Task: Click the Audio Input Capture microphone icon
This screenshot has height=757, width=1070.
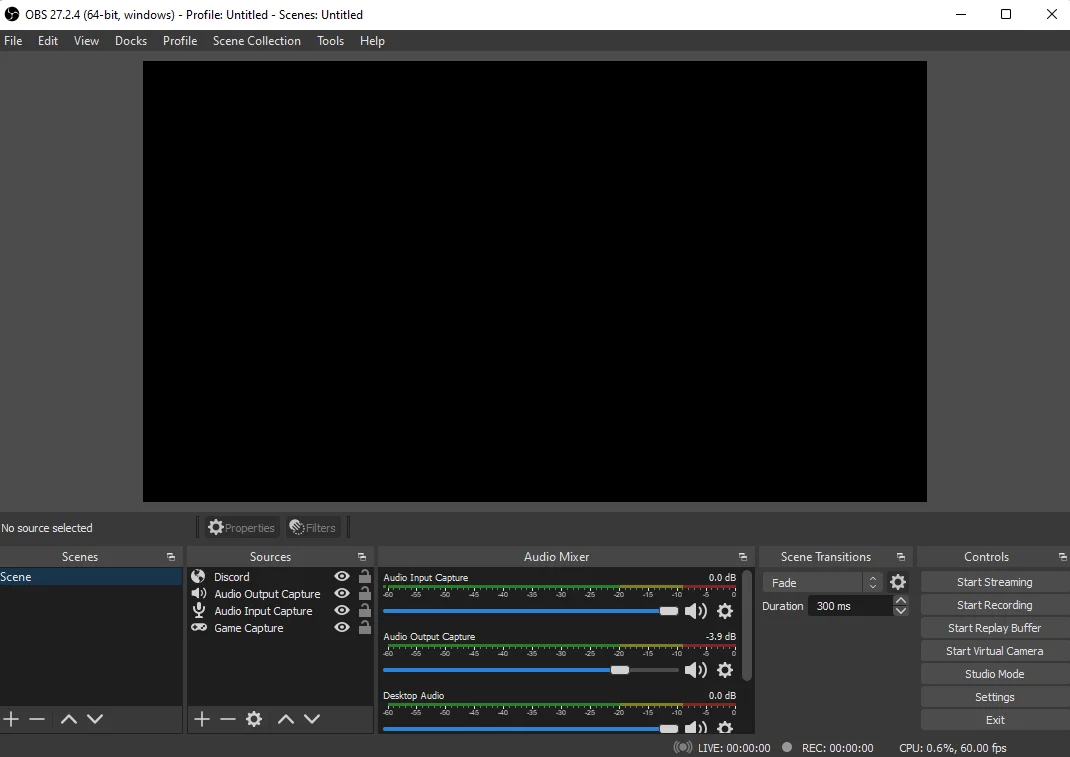Action: pos(199,611)
